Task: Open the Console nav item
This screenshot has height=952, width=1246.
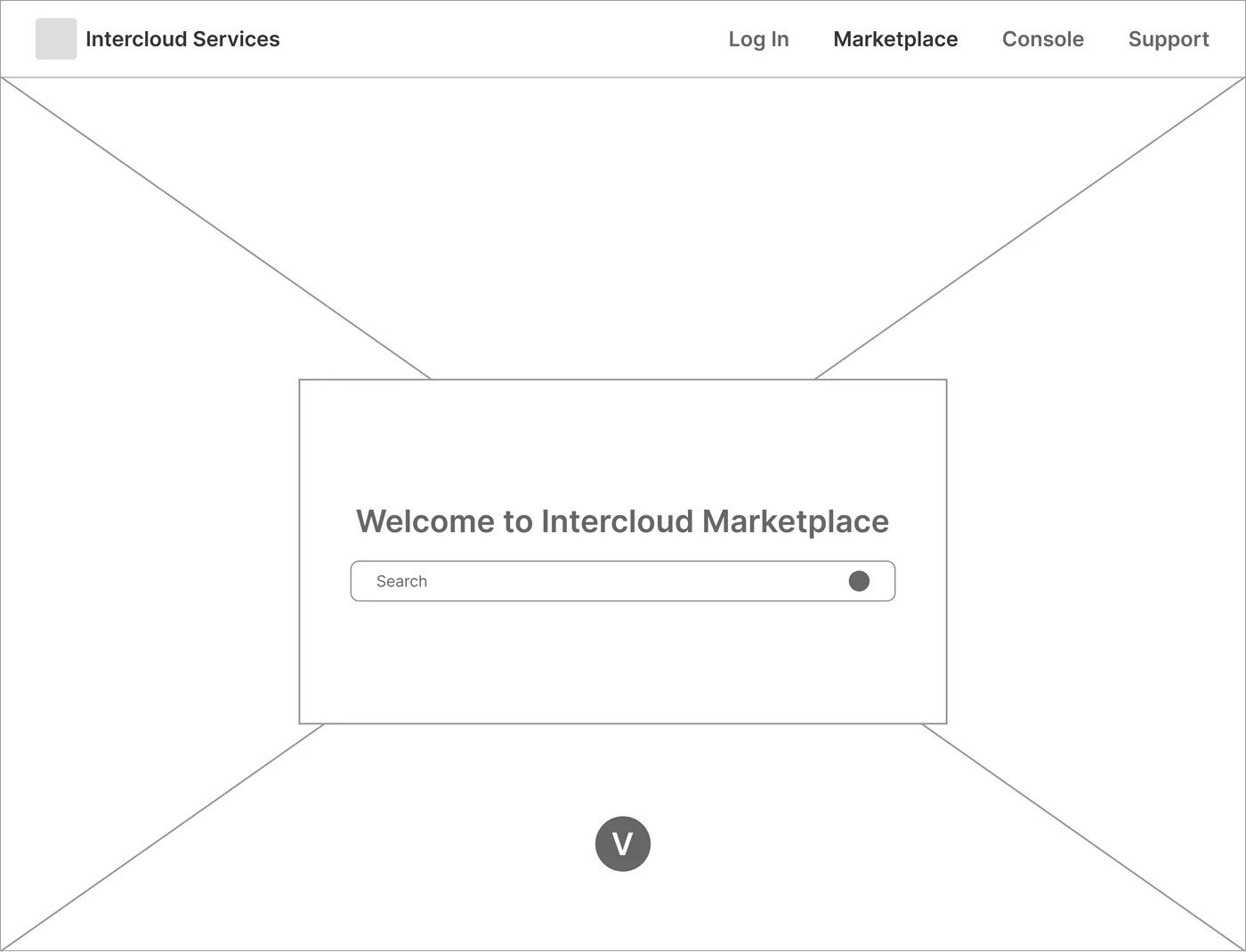Action: [1043, 39]
